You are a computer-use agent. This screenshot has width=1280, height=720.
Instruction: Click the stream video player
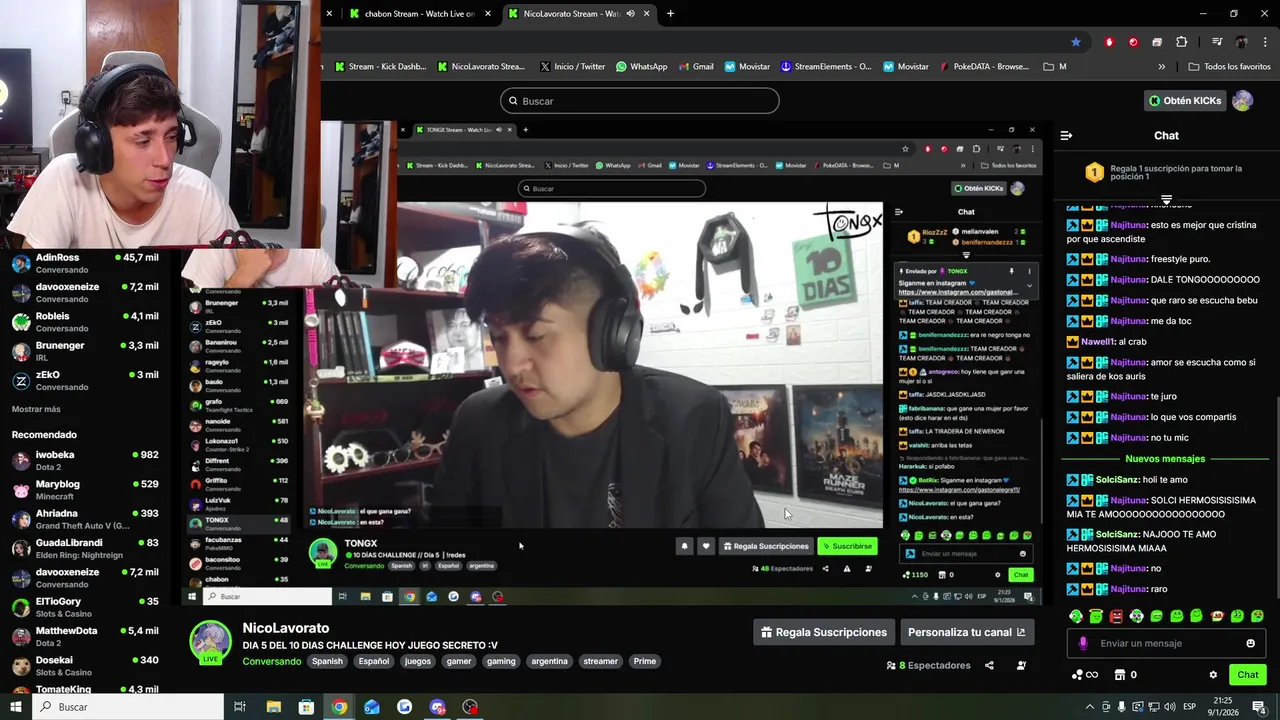point(611,363)
